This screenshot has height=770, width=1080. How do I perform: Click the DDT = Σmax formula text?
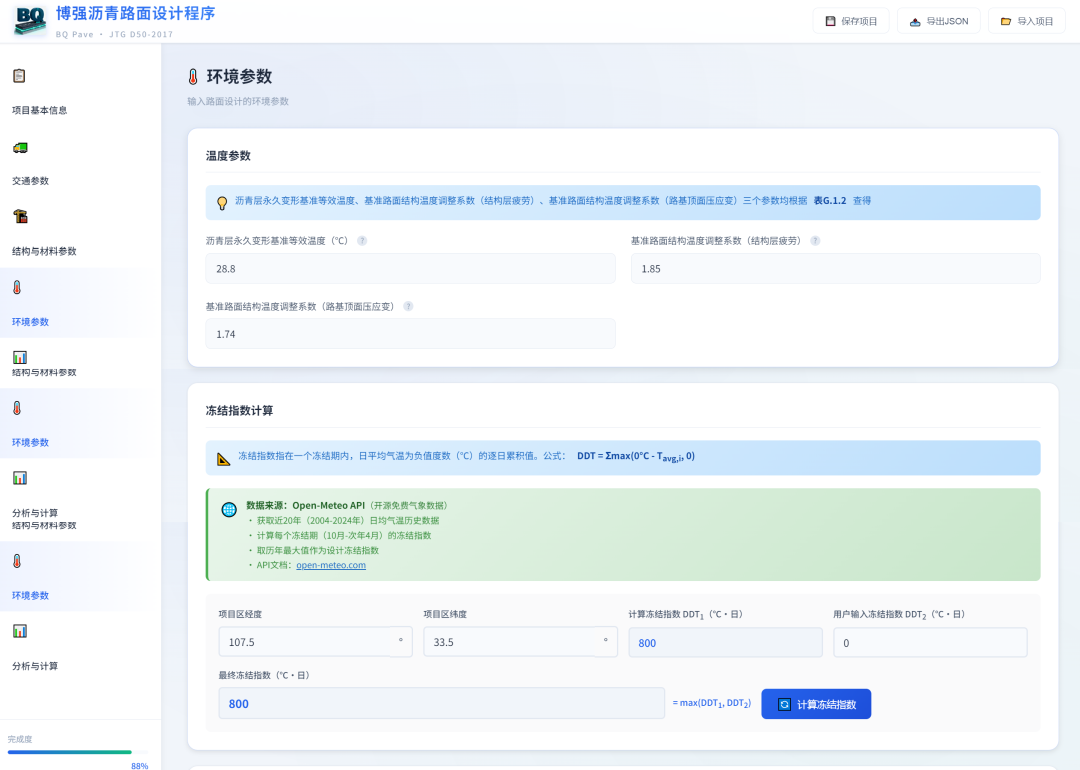pos(636,457)
